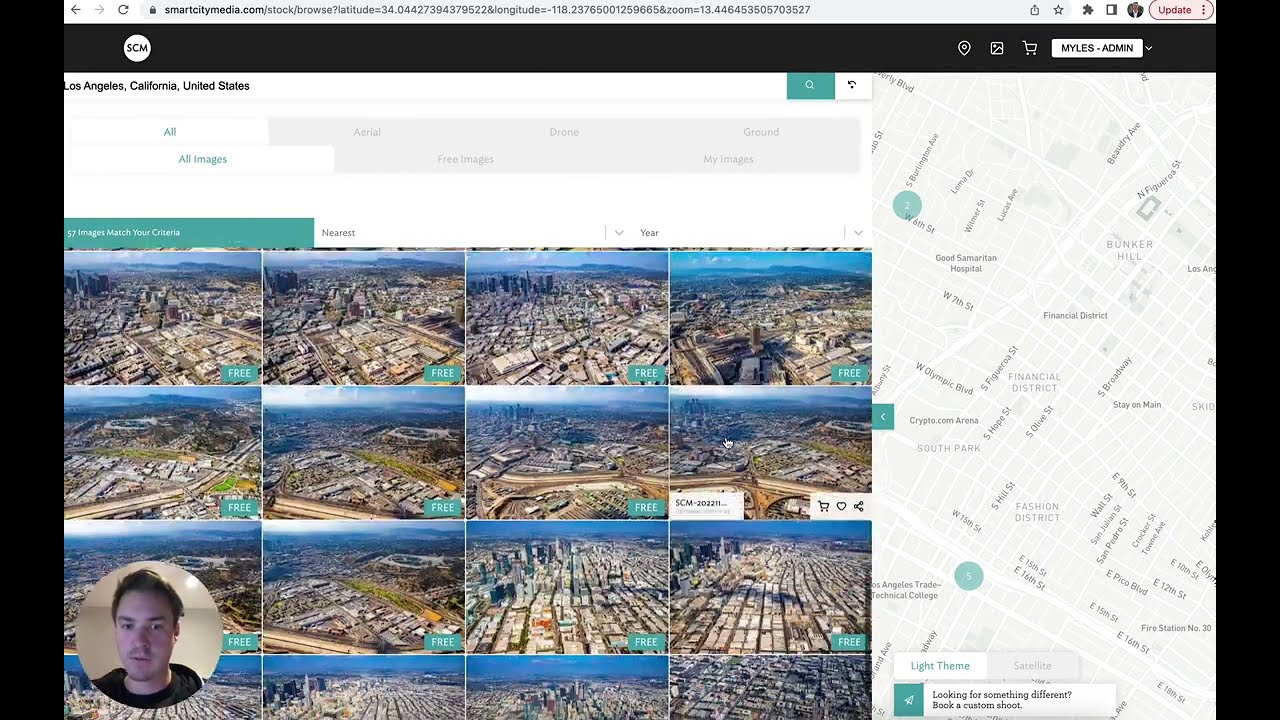Screen dimensions: 1280x720
Task: Click the map cluster marker labeled 5
Action: (x=968, y=576)
